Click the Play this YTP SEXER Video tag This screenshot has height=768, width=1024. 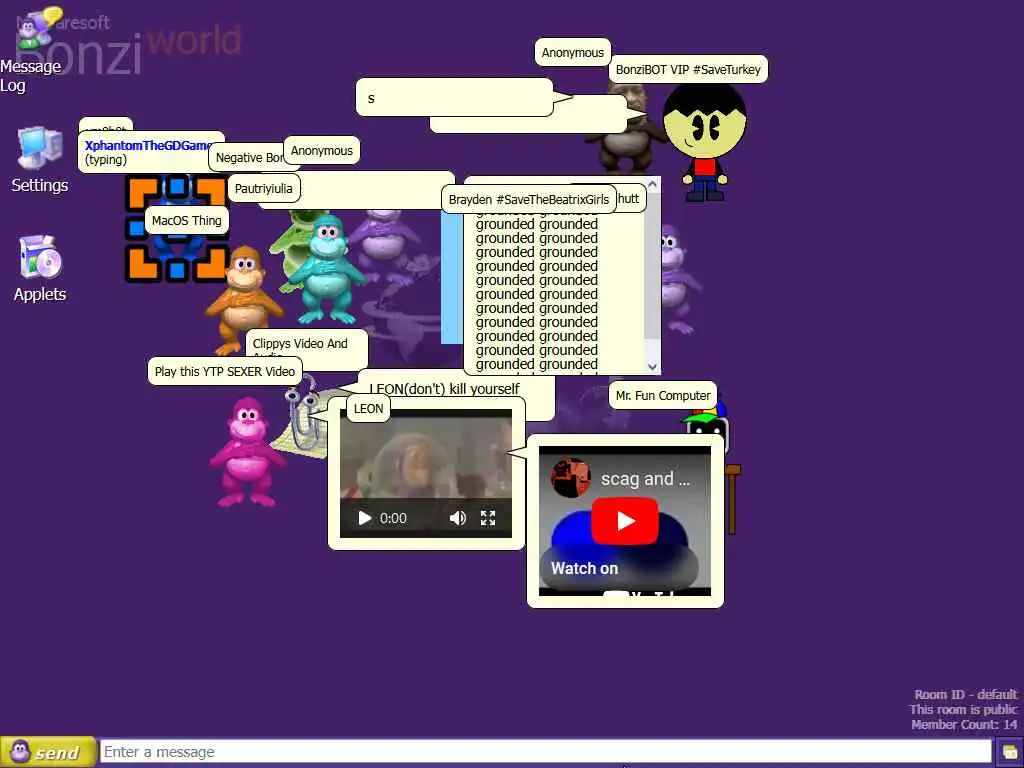point(225,371)
